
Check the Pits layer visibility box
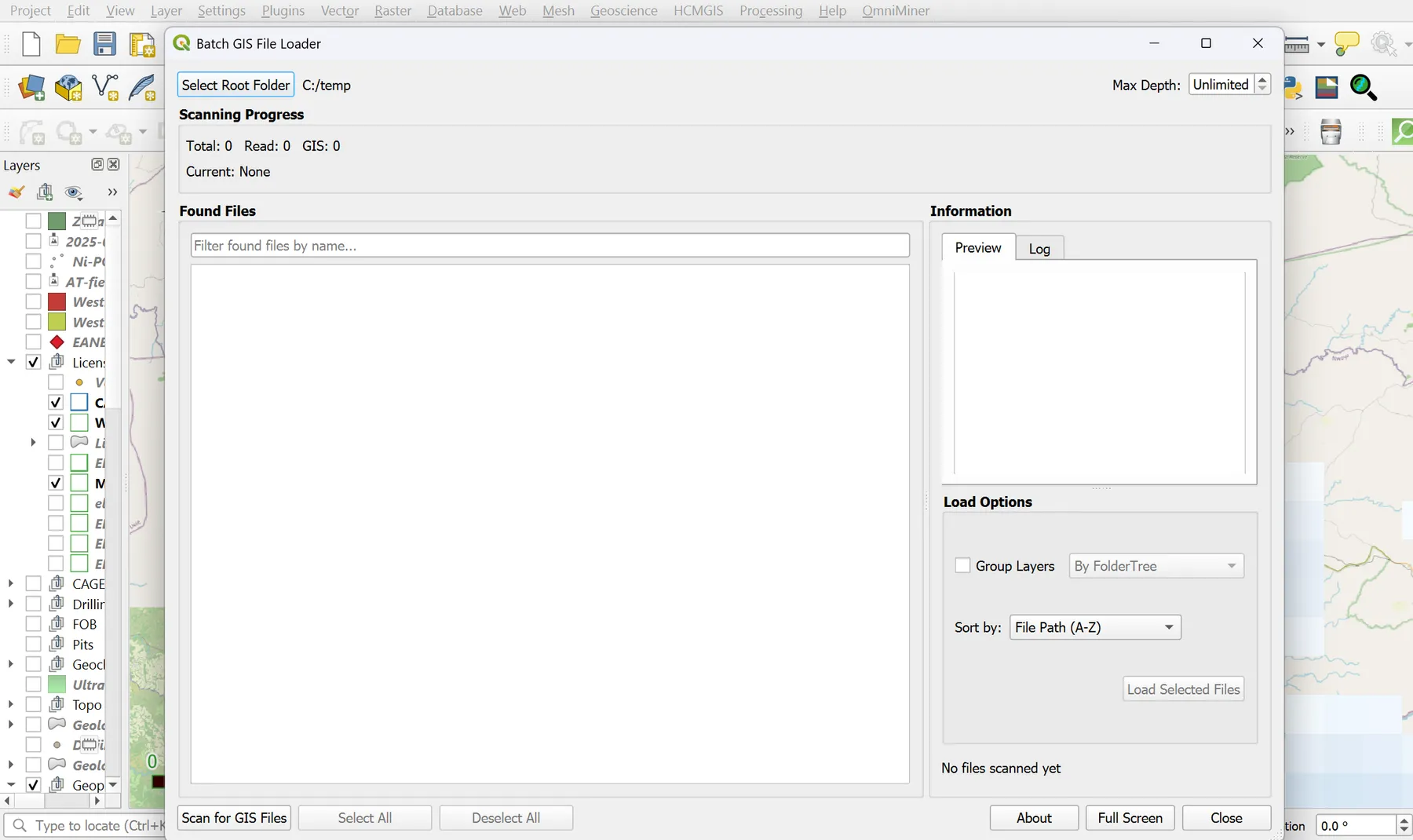click(33, 645)
